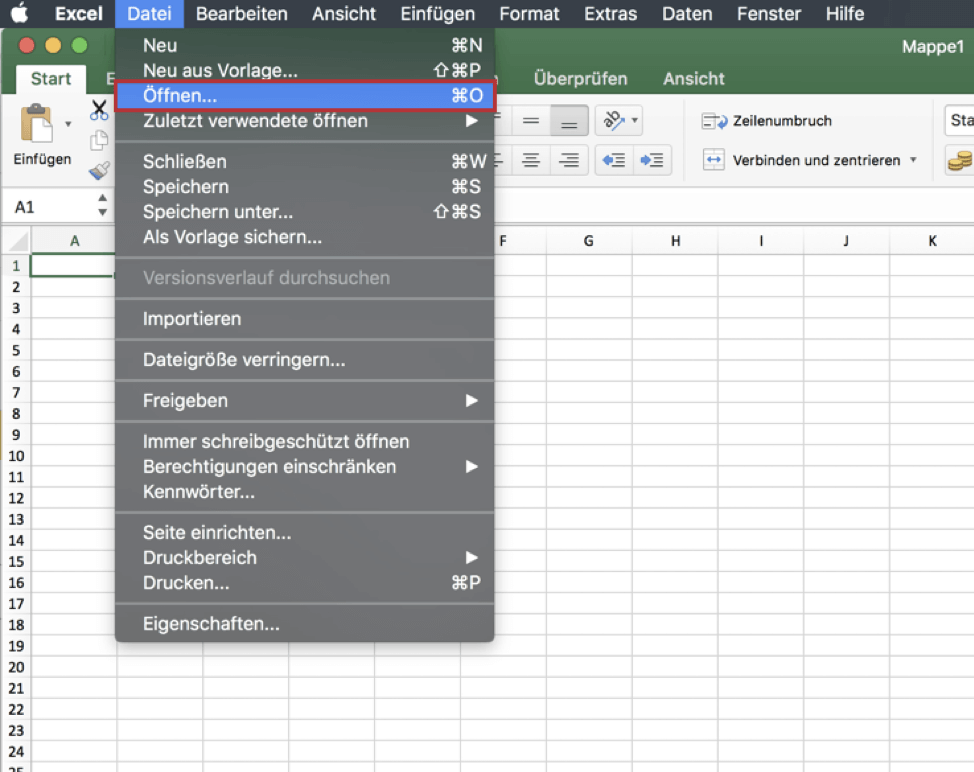Image resolution: width=974 pixels, height=772 pixels.
Task: Apply middle vertical alignment
Action: pos(530,120)
